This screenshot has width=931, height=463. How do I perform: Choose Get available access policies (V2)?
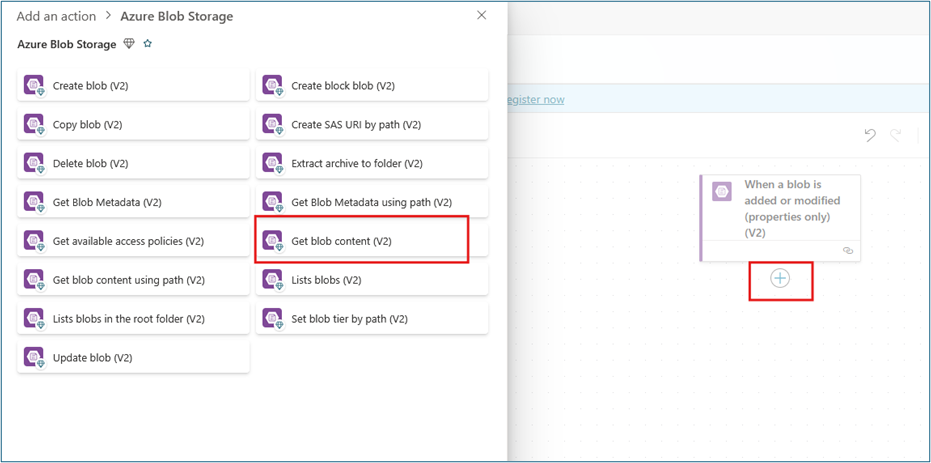coord(133,241)
